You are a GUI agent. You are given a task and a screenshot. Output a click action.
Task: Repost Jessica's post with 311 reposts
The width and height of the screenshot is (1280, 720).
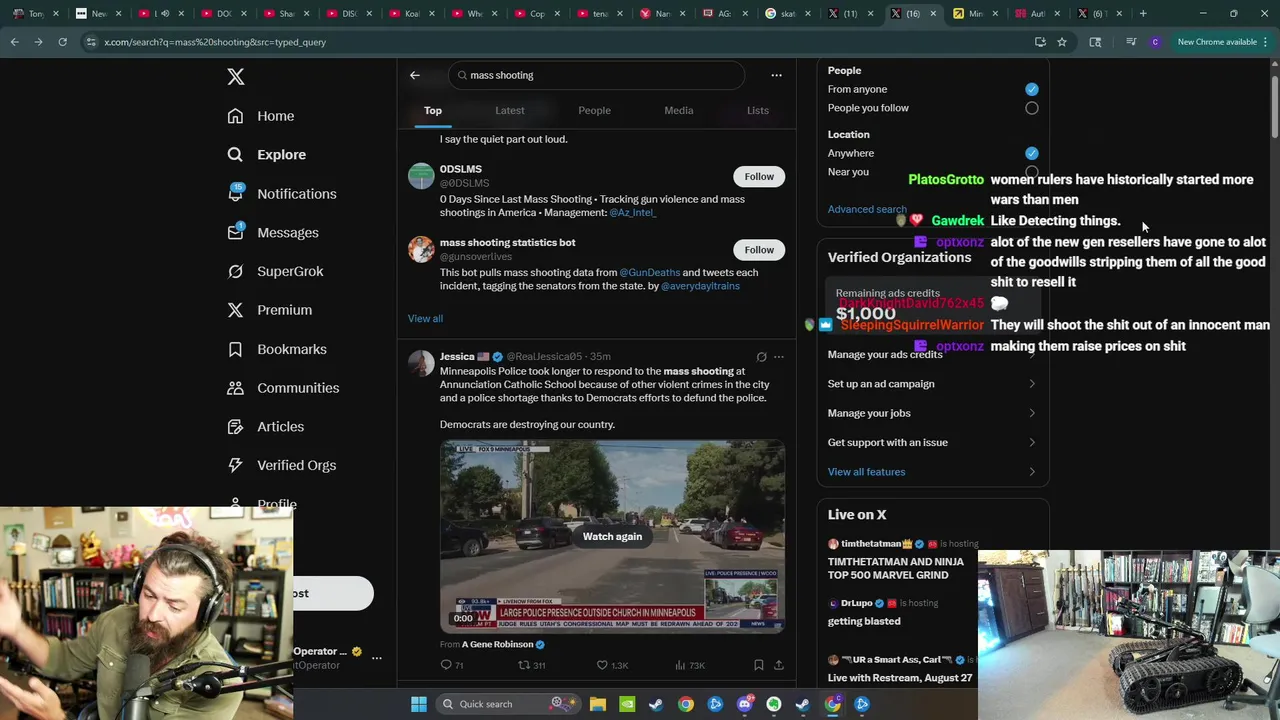pos(531,665)
